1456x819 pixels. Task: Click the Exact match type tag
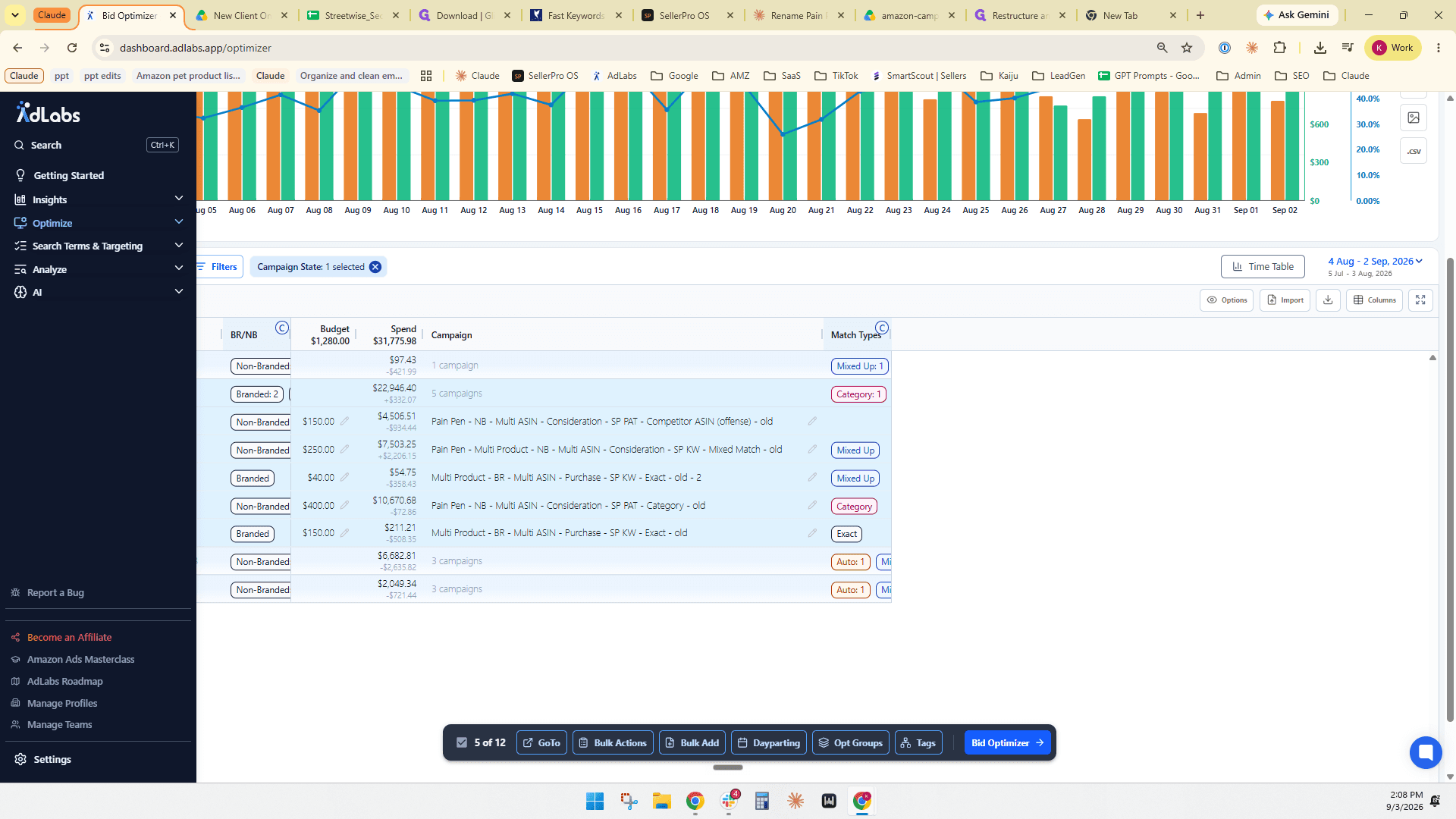coord(846,534)
